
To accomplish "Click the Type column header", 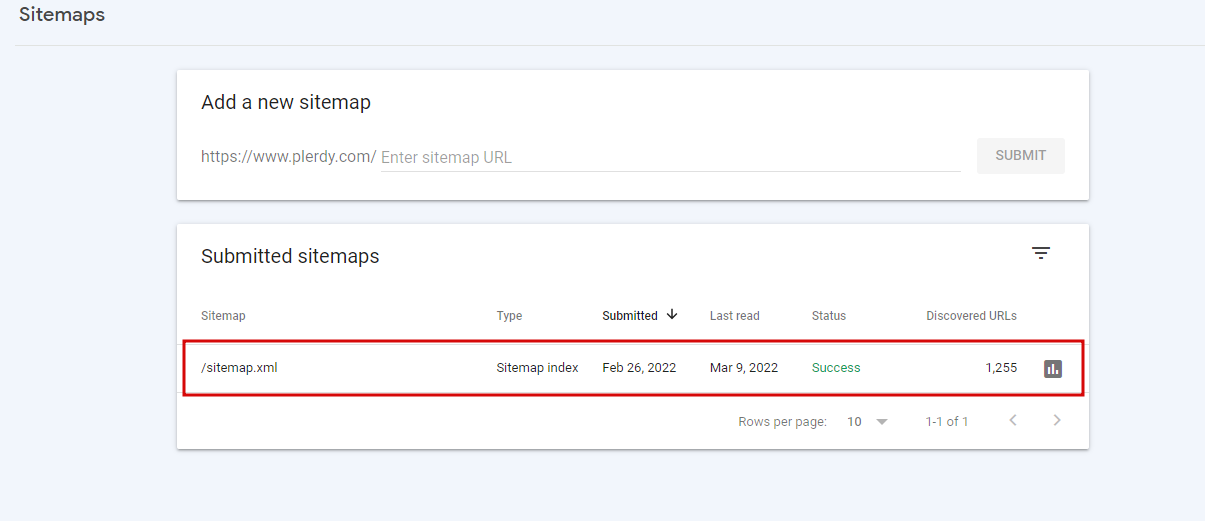I will coord(509,316).
